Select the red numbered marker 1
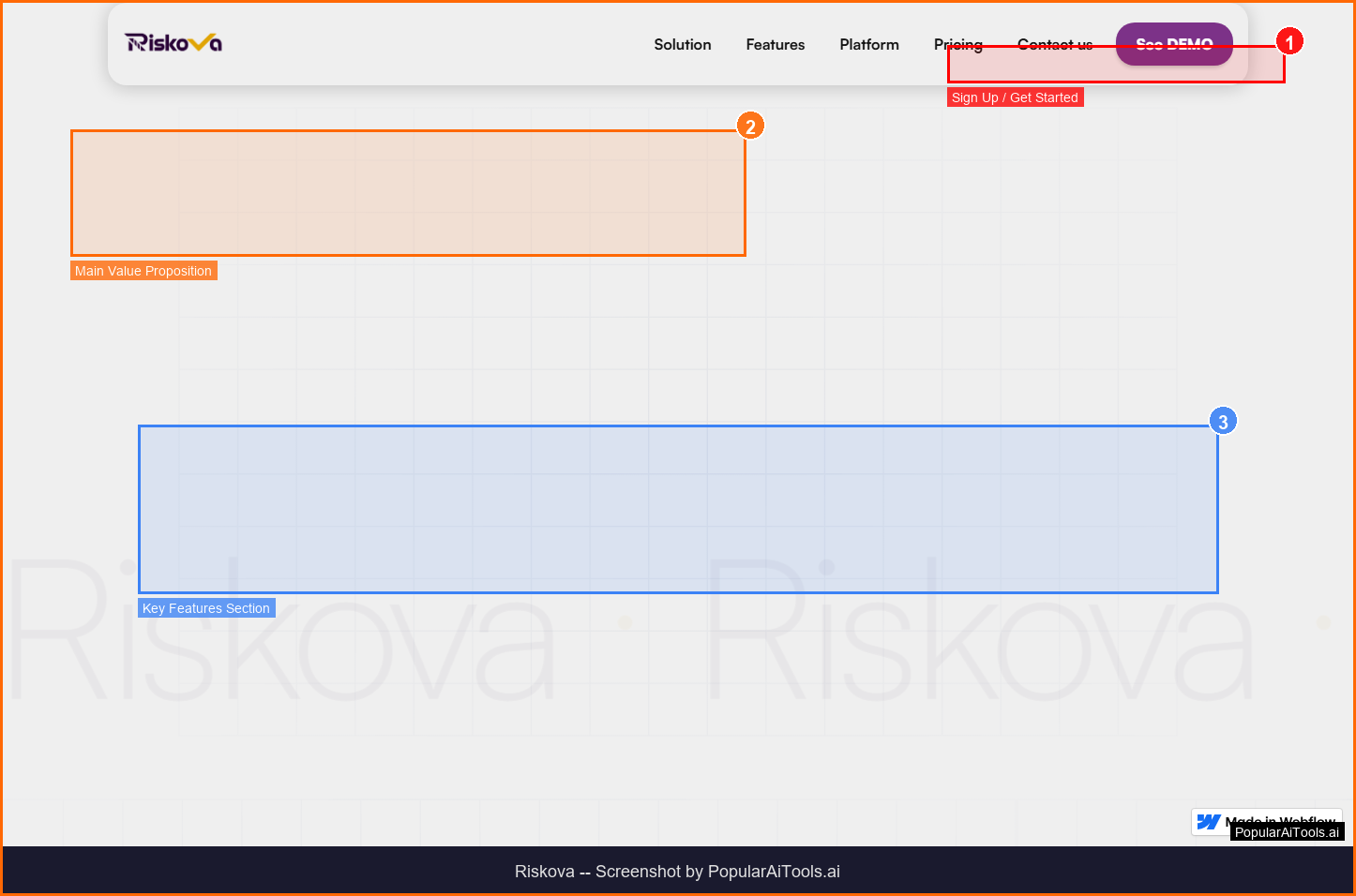Viewport: 1356px width, 896px height. 1289,42
